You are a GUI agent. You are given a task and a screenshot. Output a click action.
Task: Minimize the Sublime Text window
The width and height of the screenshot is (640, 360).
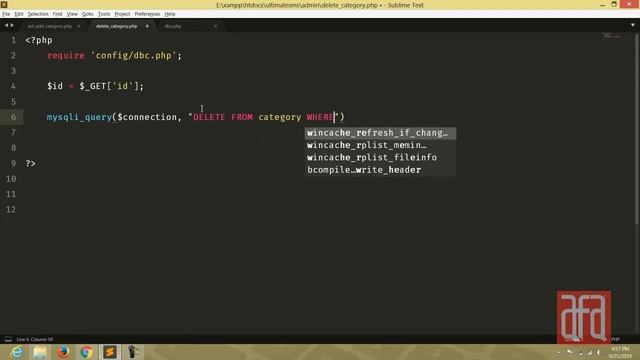coord(602,4)
